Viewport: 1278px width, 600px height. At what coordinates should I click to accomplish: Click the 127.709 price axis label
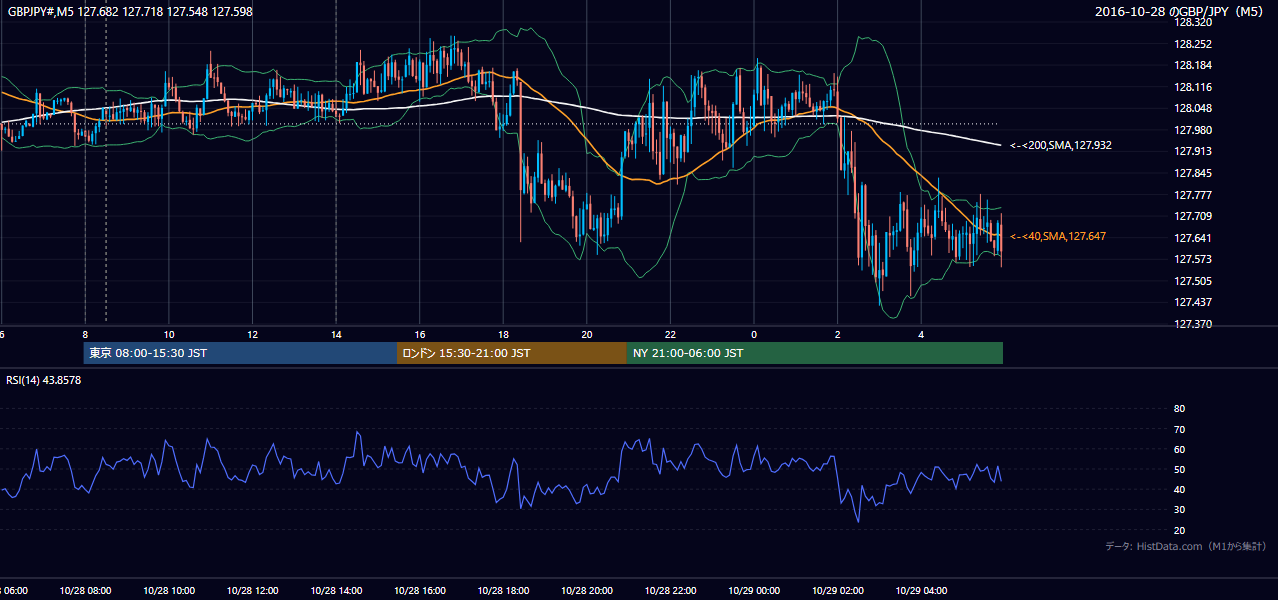[x=1192, y=216]
